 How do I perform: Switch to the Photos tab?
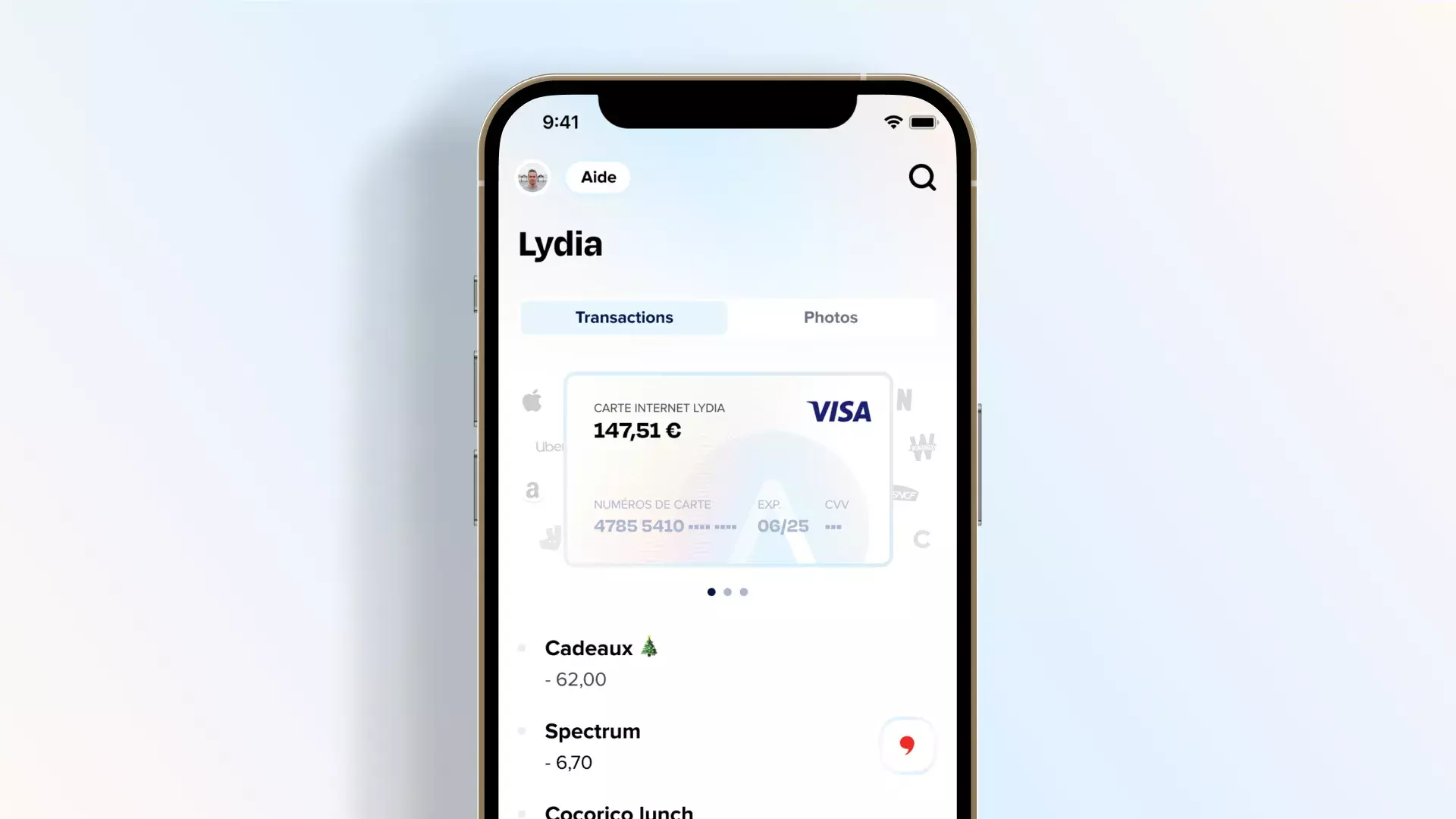coord(830,317)
